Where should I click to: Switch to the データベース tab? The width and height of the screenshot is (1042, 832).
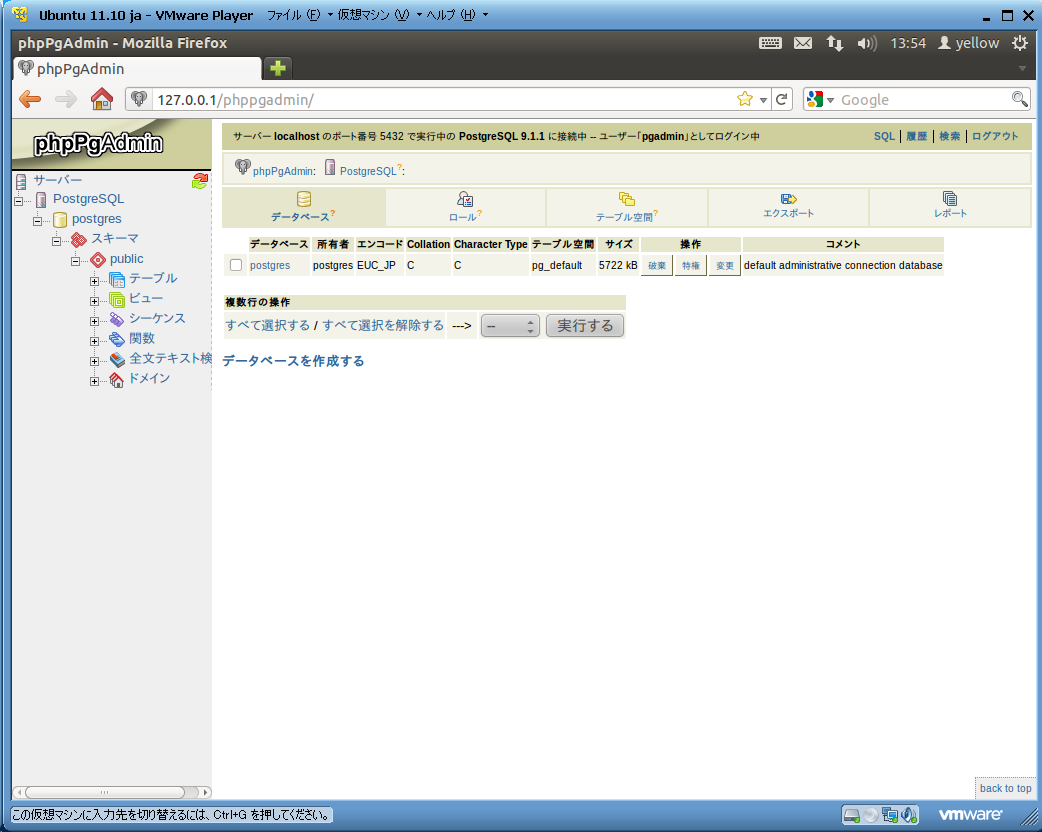(303, 207)
